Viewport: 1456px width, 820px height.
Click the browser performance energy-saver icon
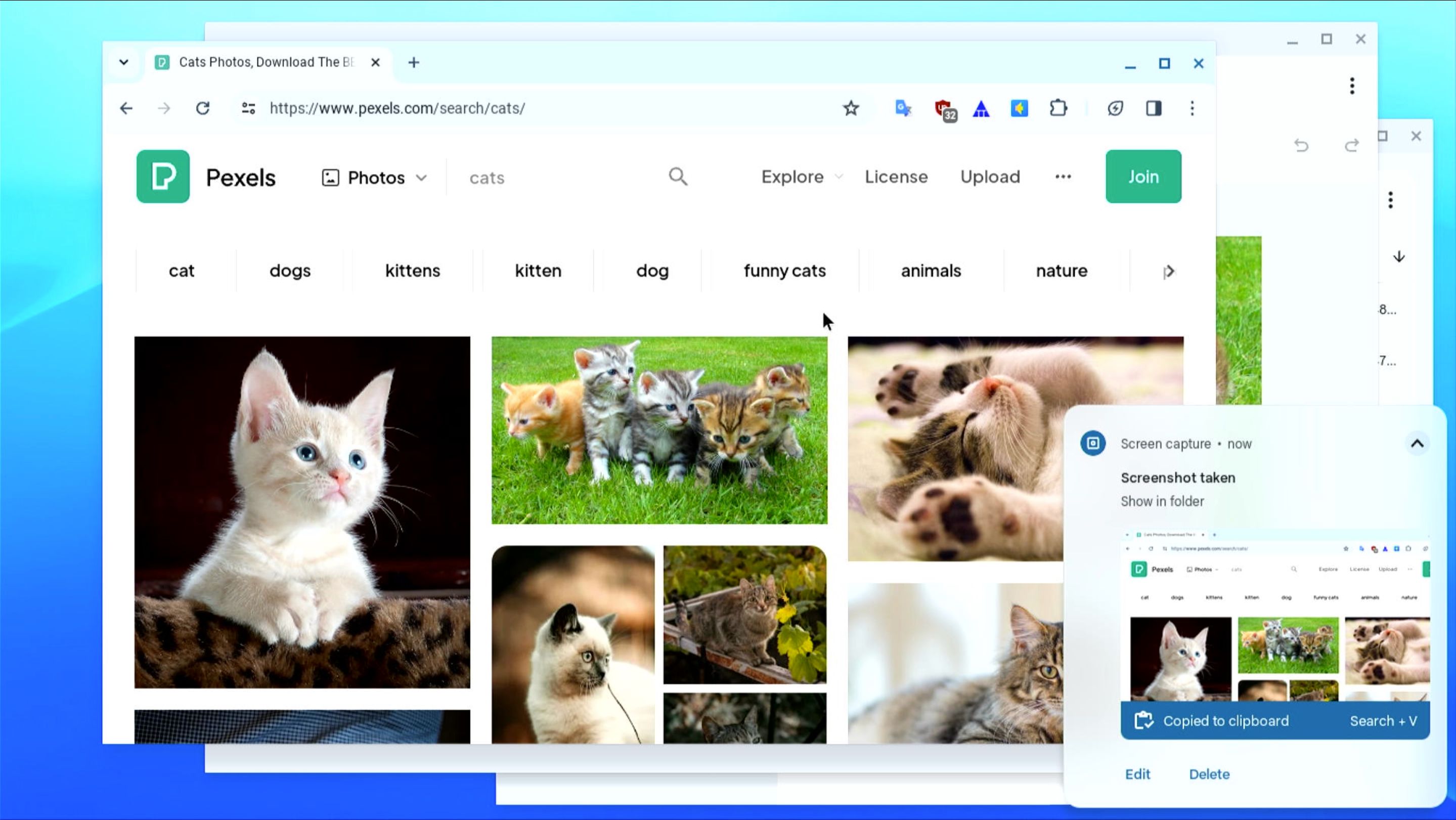click(1115, 108)
